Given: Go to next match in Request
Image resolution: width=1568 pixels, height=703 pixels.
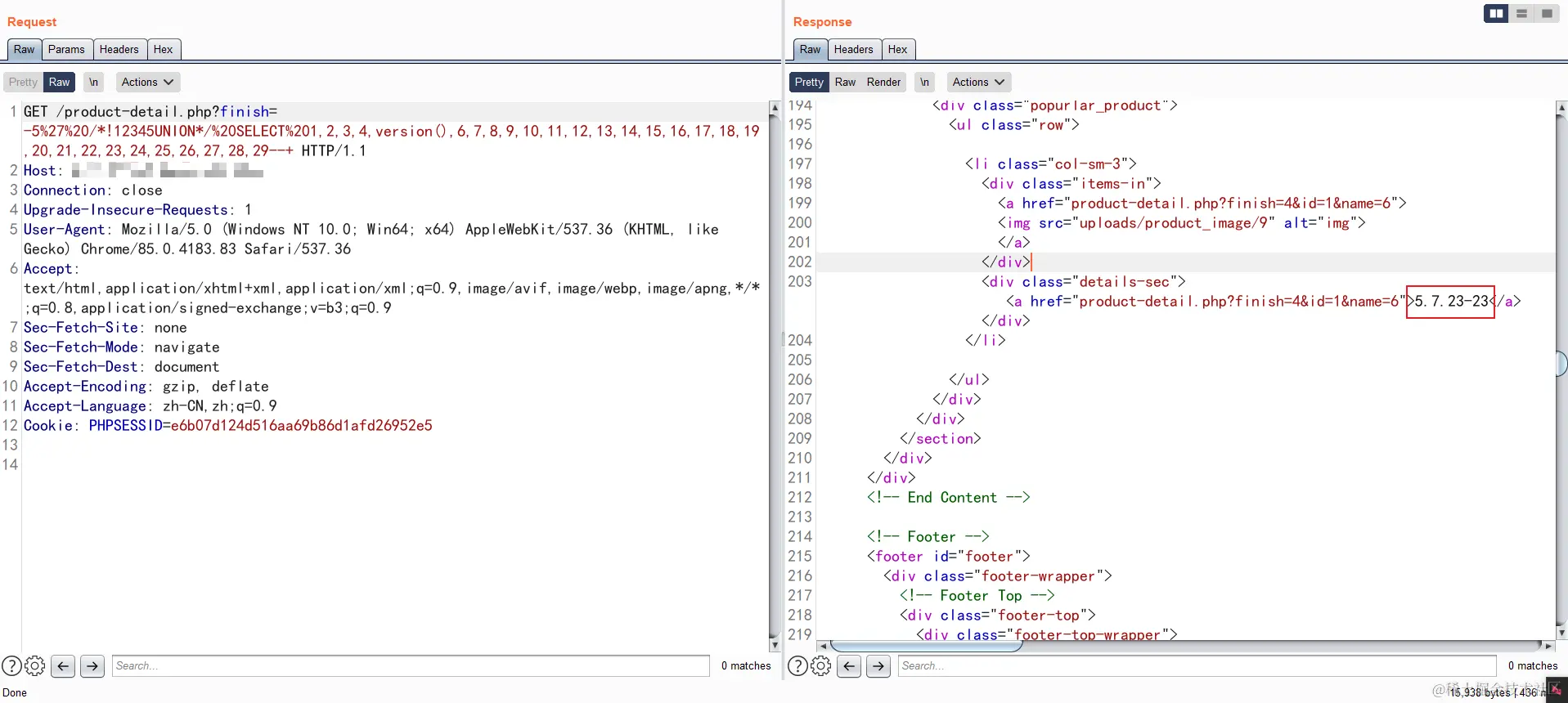Looking at the screenshot, I should point(92,666).
